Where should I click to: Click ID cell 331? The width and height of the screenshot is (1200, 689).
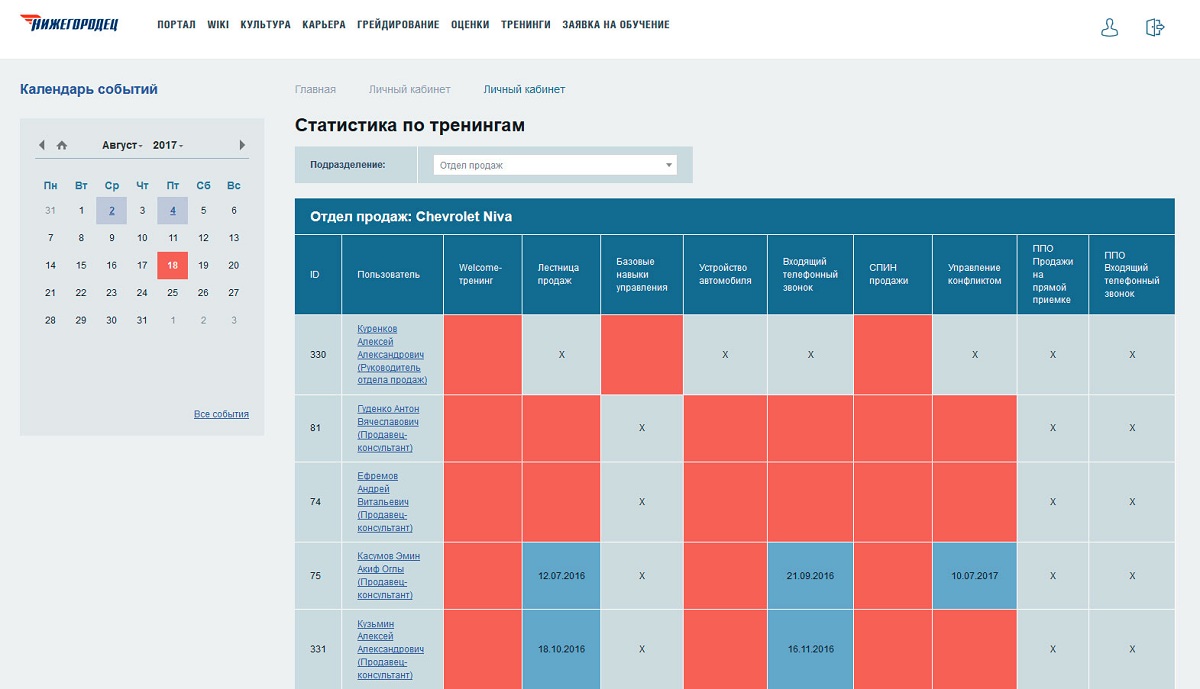tap(318, 650)
